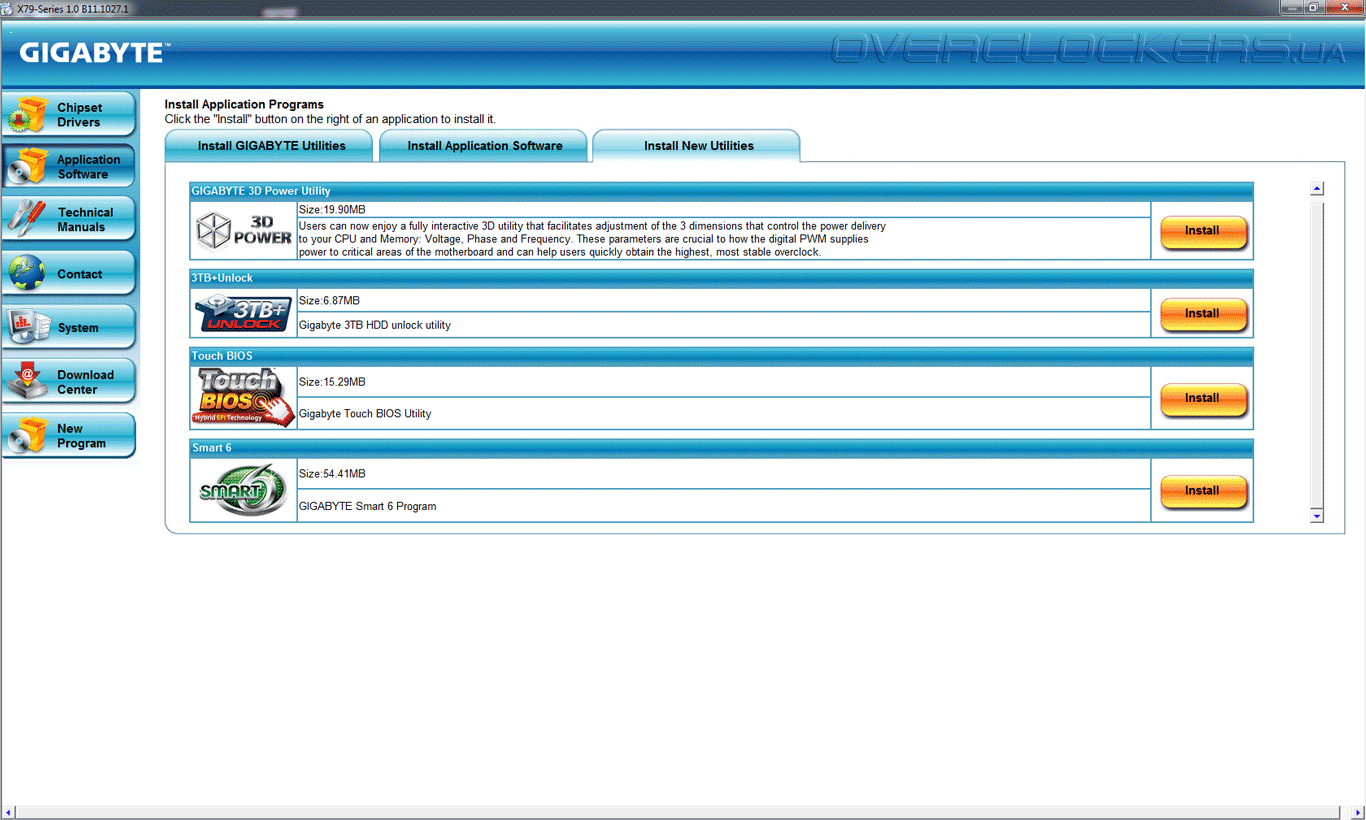Viewport: 1366px width, 820px height.
Task: Close the X79-Series window
Action: (x=1347, y=7)
